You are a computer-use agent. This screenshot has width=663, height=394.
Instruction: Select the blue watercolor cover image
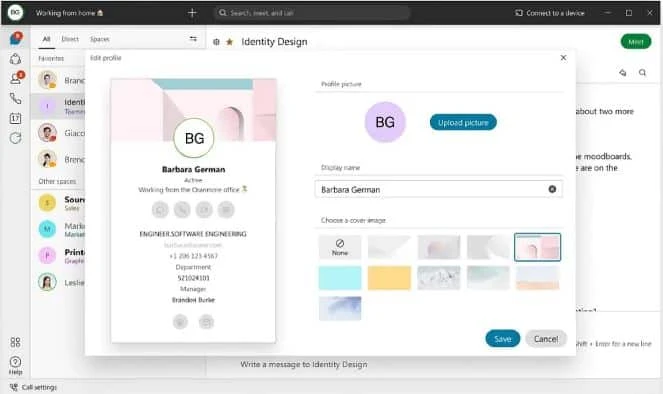[340, 308]
